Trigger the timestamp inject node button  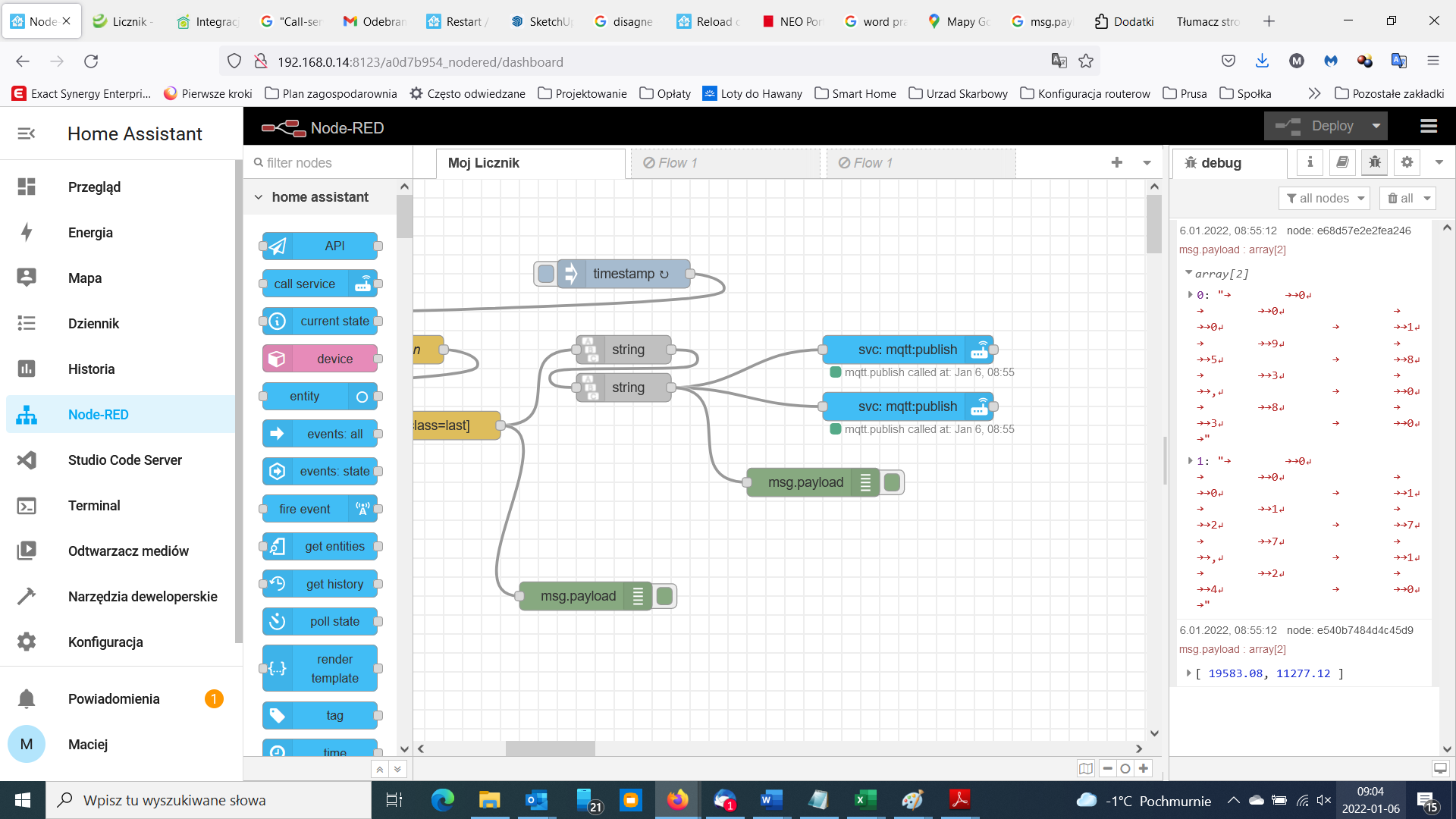545,274
